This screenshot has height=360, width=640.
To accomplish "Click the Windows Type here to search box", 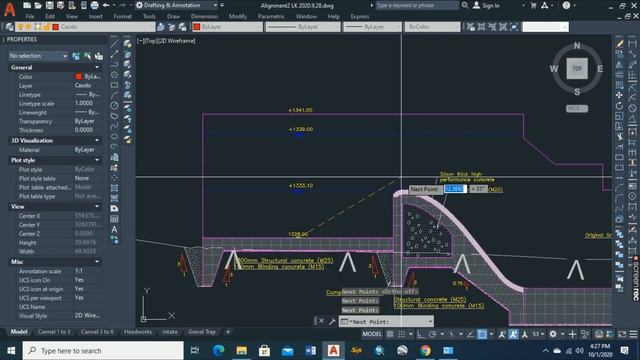I will (103, 351).
